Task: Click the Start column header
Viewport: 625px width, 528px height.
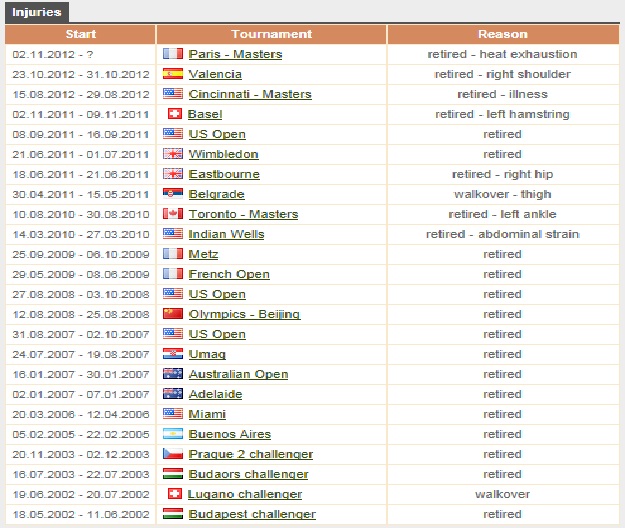Action: click(x=81, y=34)
